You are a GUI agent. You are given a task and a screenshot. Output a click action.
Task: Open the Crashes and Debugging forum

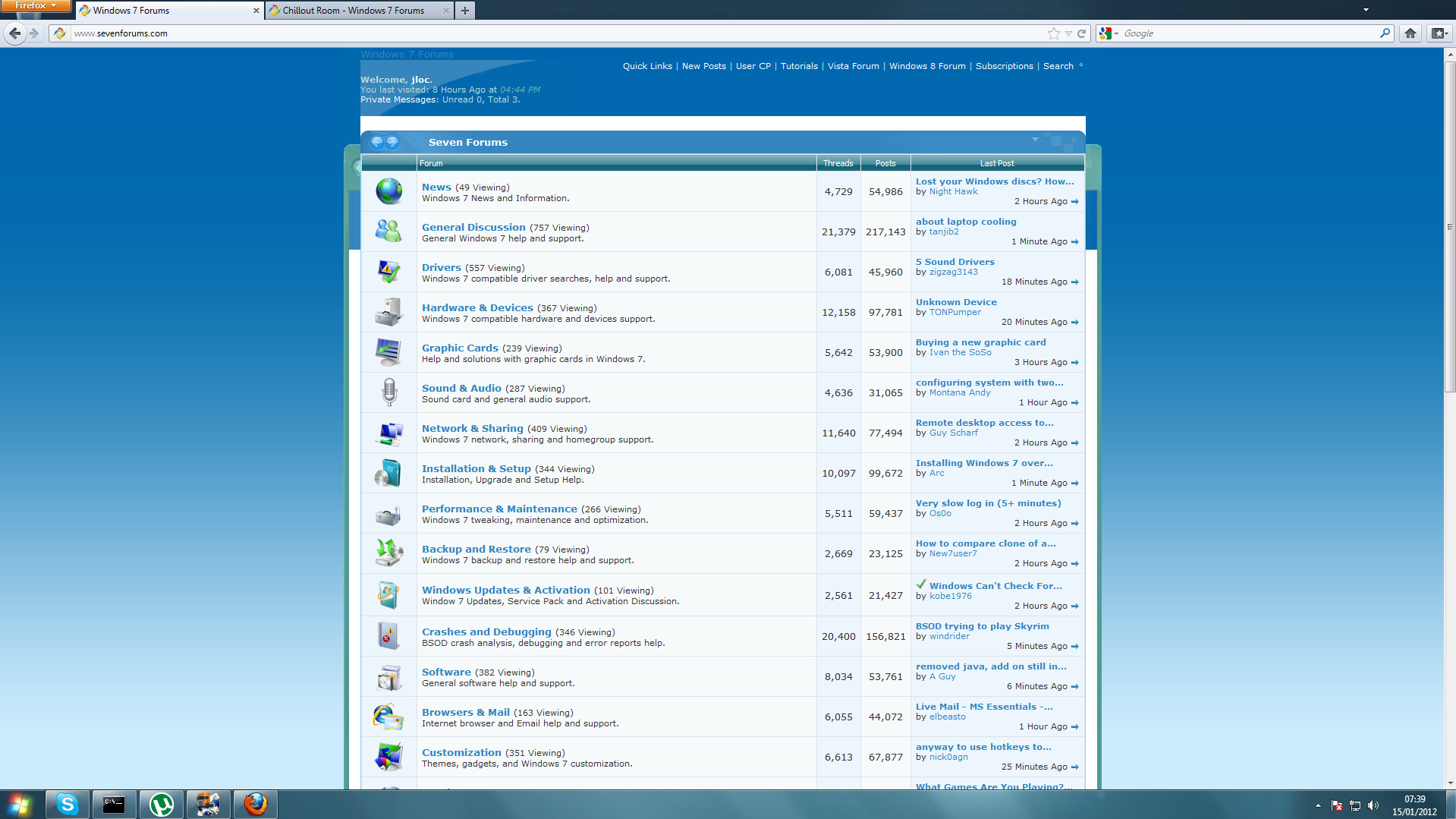[486, 632]
